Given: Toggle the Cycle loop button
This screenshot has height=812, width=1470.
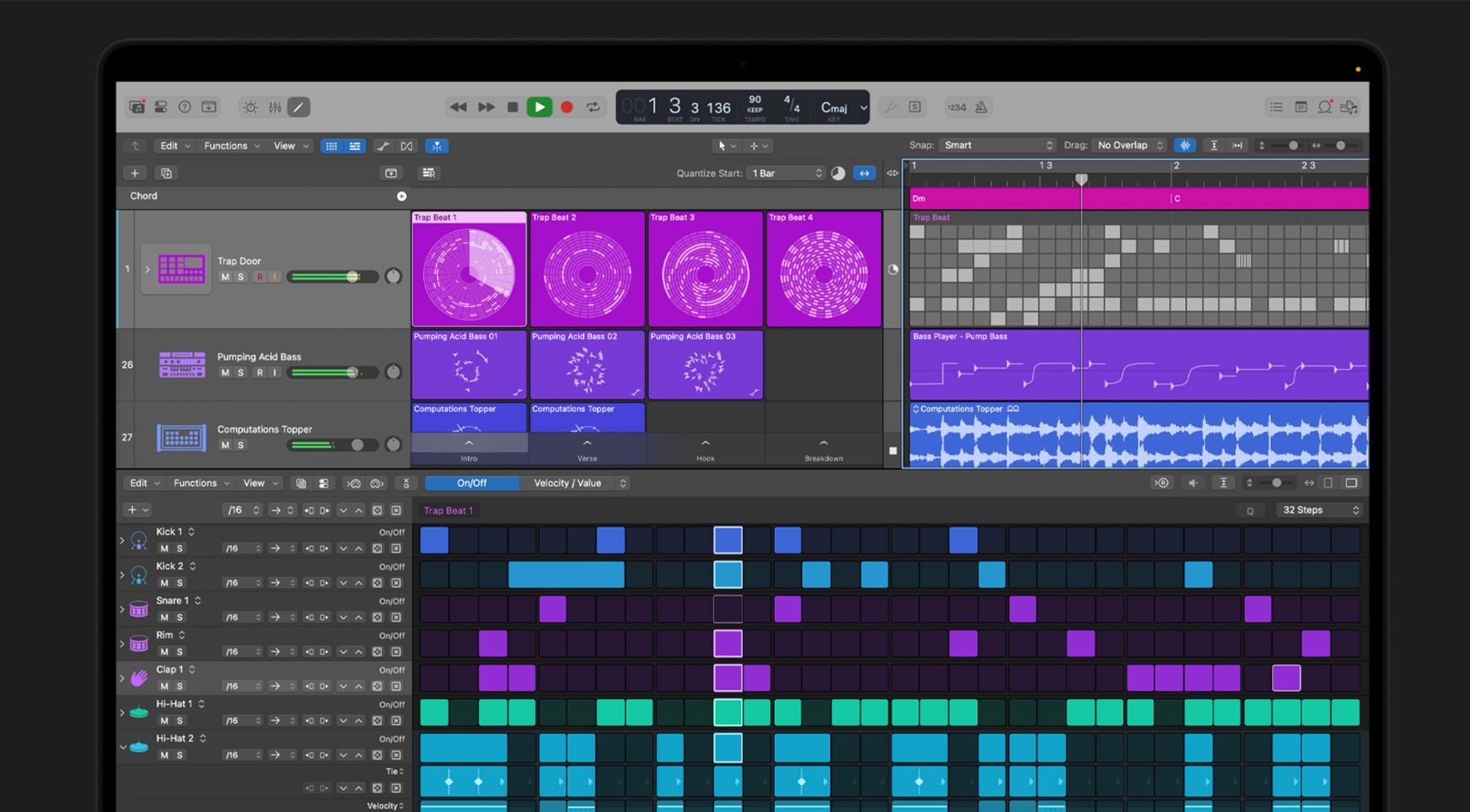Looking at the screenshot, I should 593,107.
